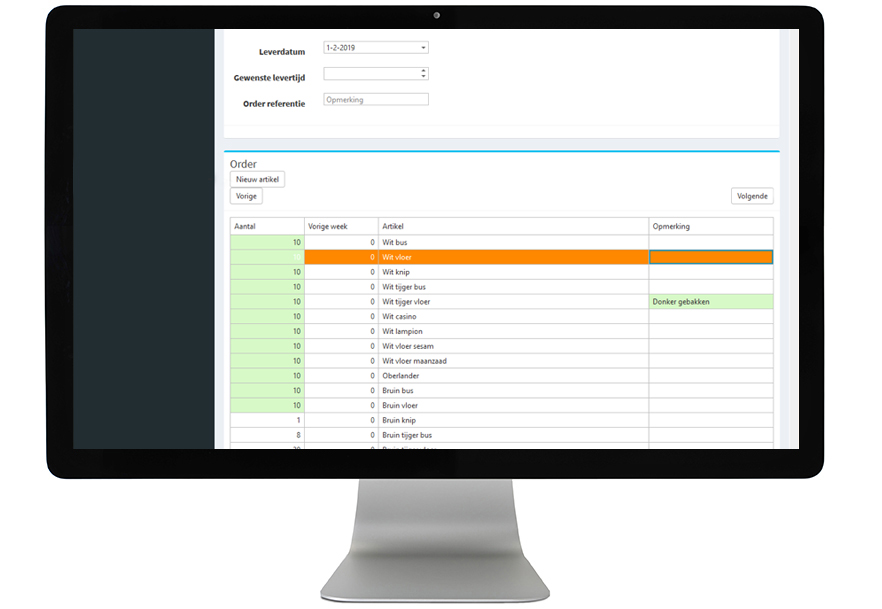Edit the Aantal value 8 for Bruin tijger bus
882x609 pixels.
pyautogui.click(x=267, y=435)
